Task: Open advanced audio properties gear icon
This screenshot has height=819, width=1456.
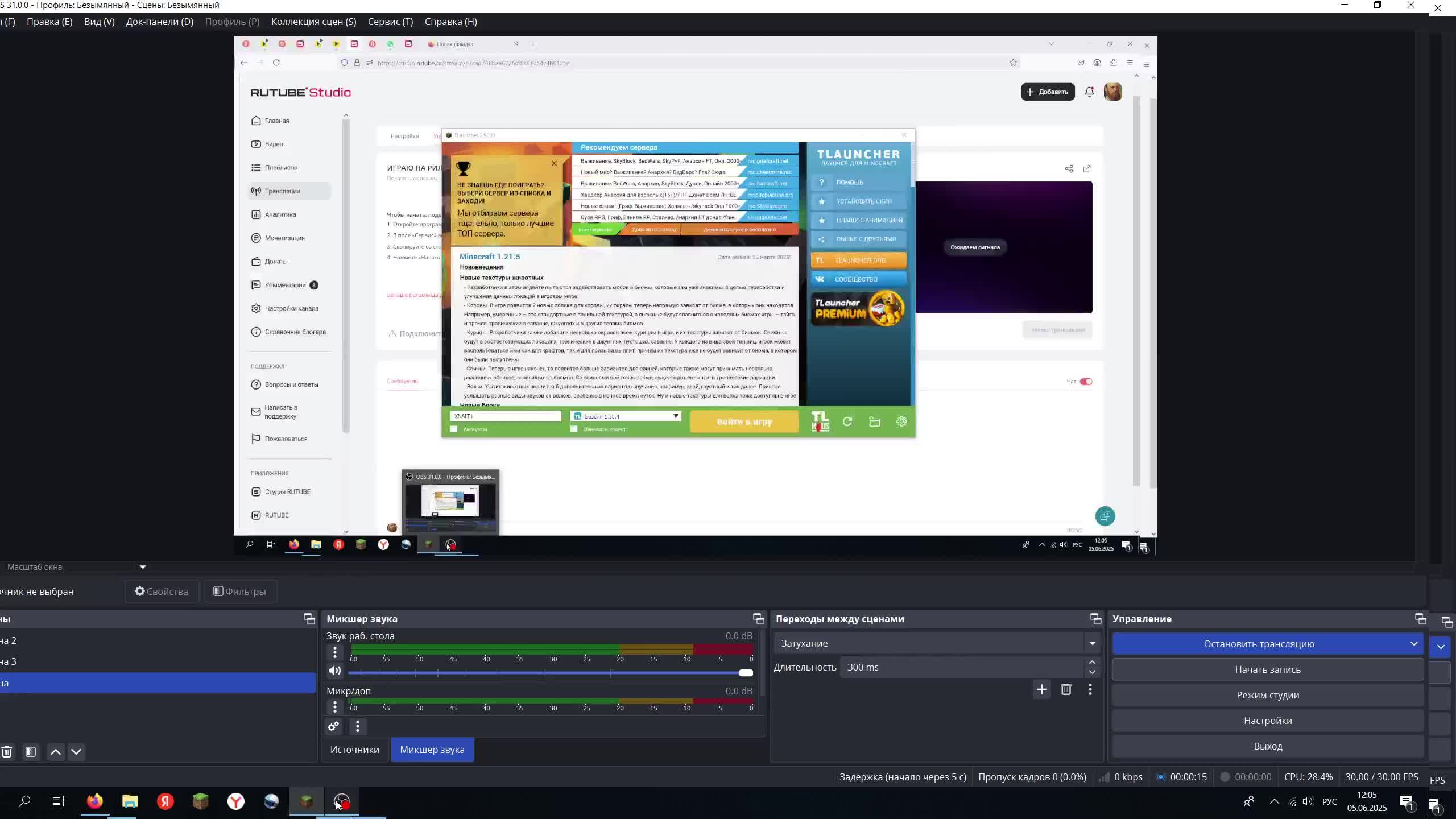Action: coord(333,726)
